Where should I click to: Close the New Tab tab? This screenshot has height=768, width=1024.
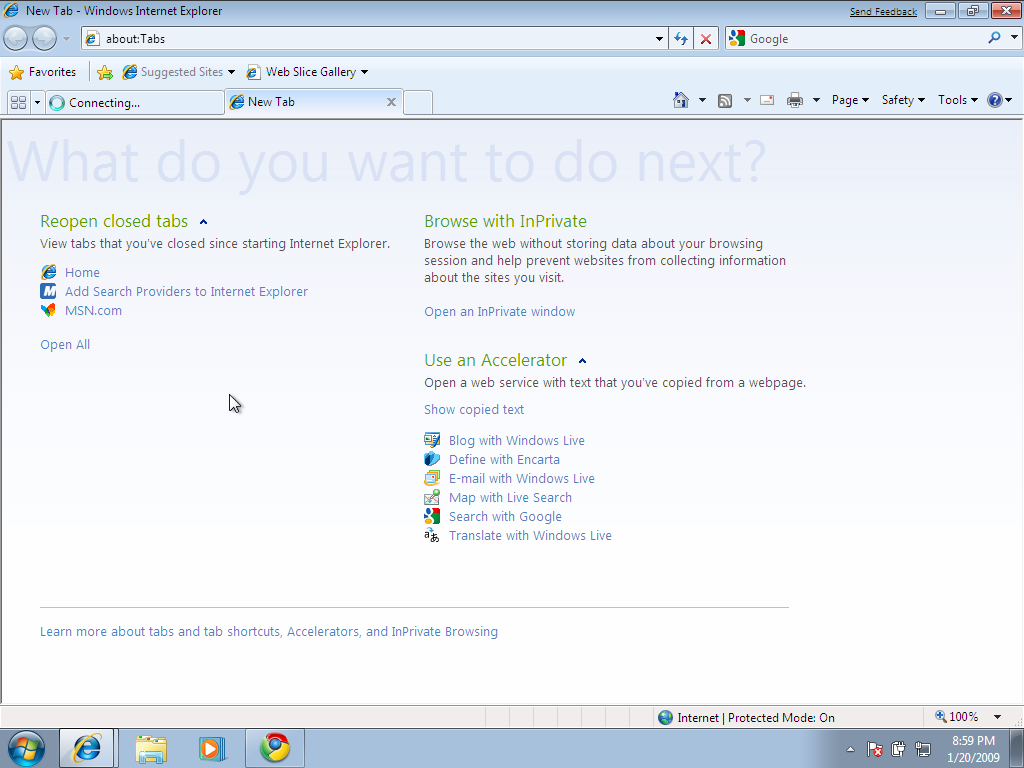(x=391, y=102)
